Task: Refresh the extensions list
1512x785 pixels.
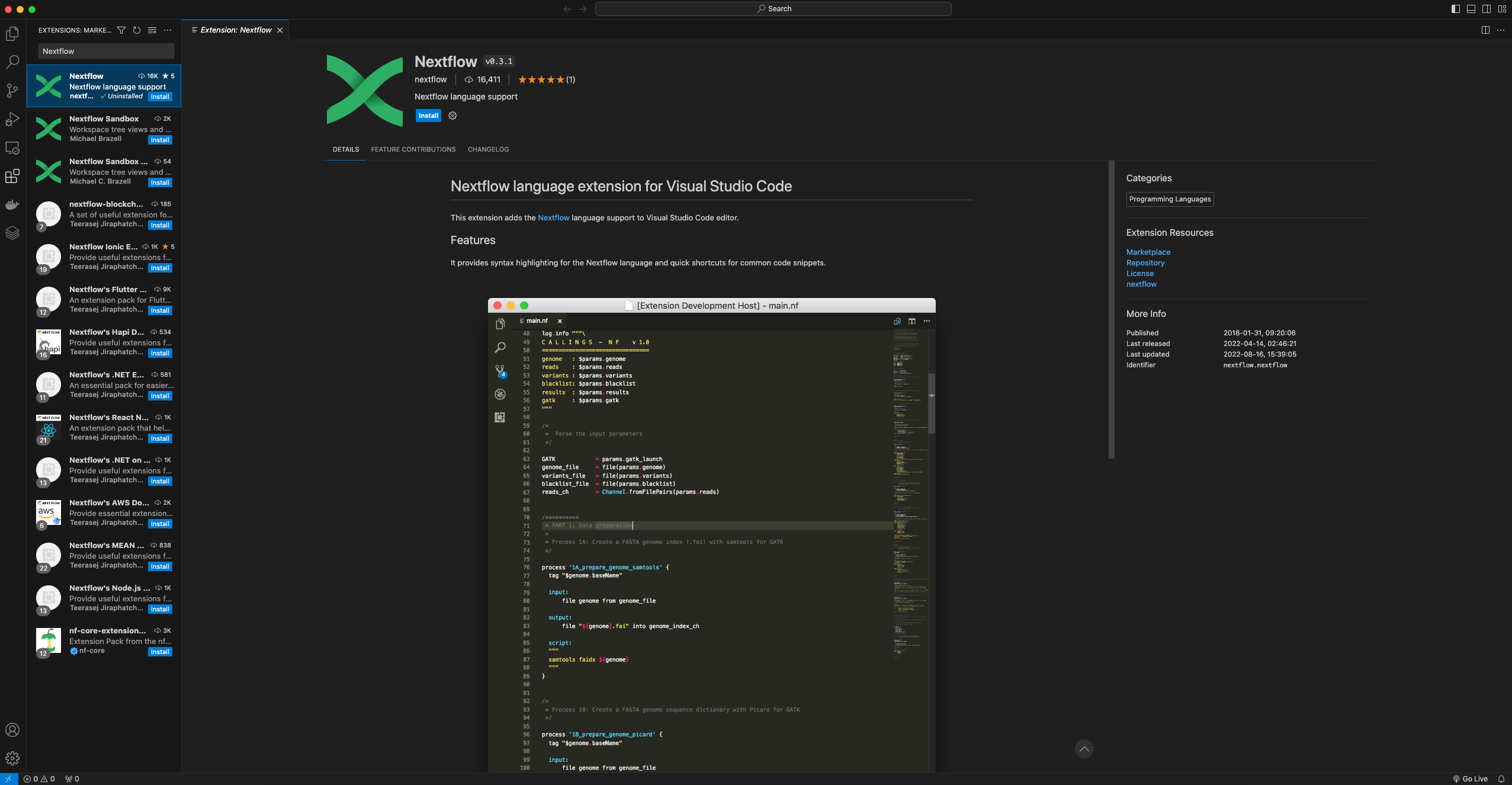Action: click(137, 30)
